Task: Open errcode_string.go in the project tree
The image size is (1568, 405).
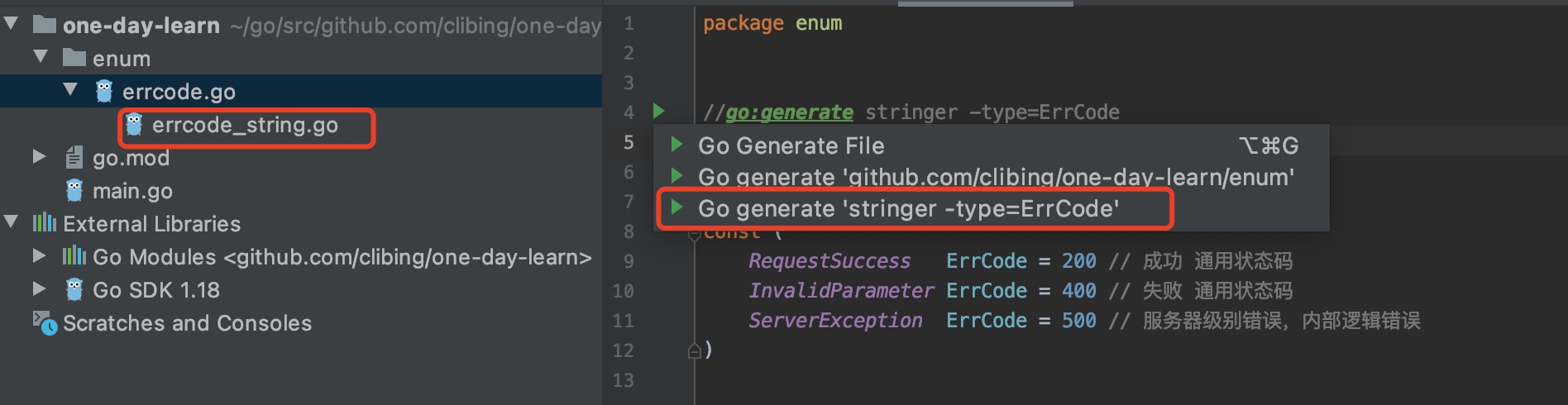Action: (245, 125)
